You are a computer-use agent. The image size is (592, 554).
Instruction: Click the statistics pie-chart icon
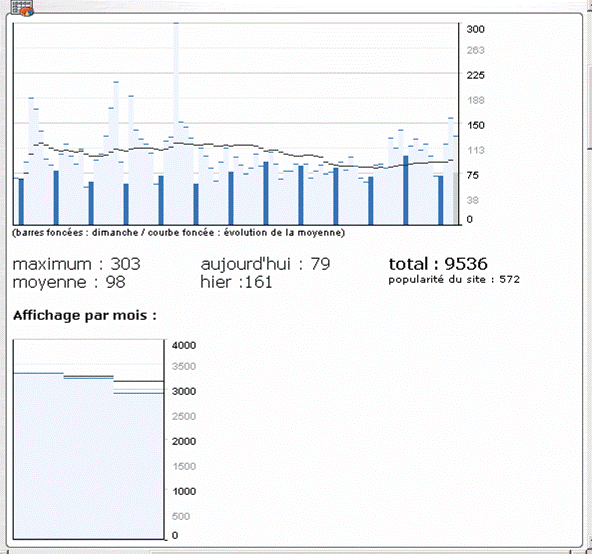[23, 8]
